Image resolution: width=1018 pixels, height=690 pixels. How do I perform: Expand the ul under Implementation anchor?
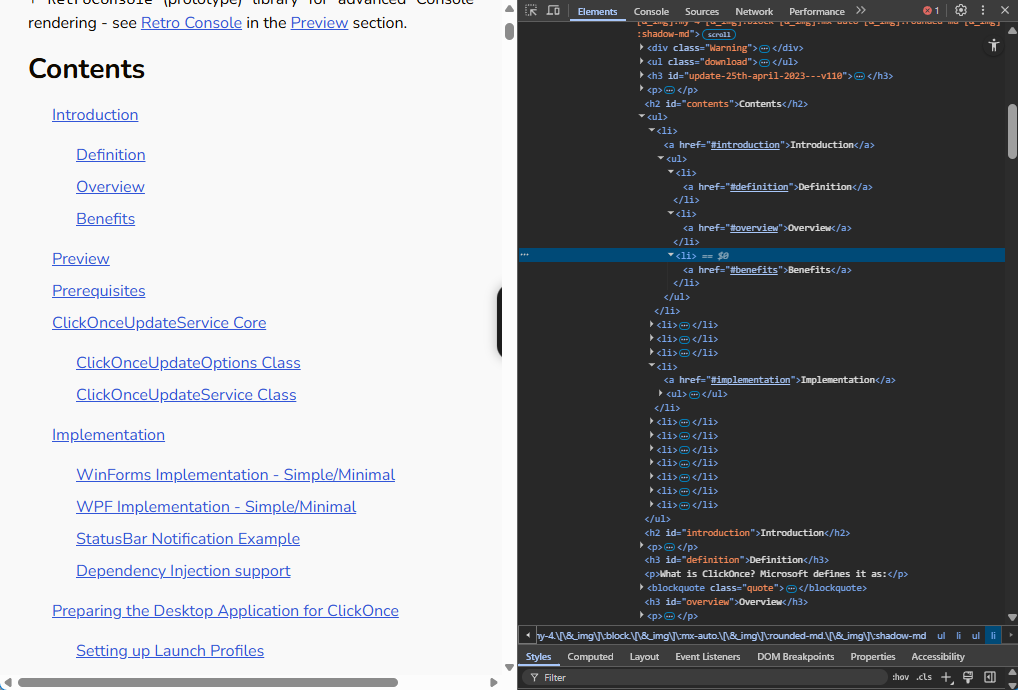(x=661, y=393)
